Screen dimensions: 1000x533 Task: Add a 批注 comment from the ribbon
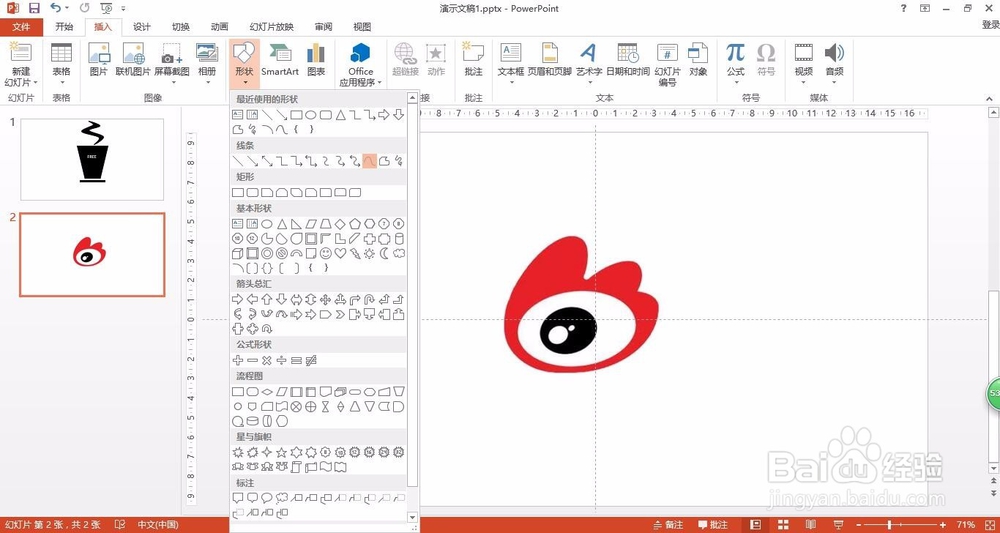(x=474, y=61)
